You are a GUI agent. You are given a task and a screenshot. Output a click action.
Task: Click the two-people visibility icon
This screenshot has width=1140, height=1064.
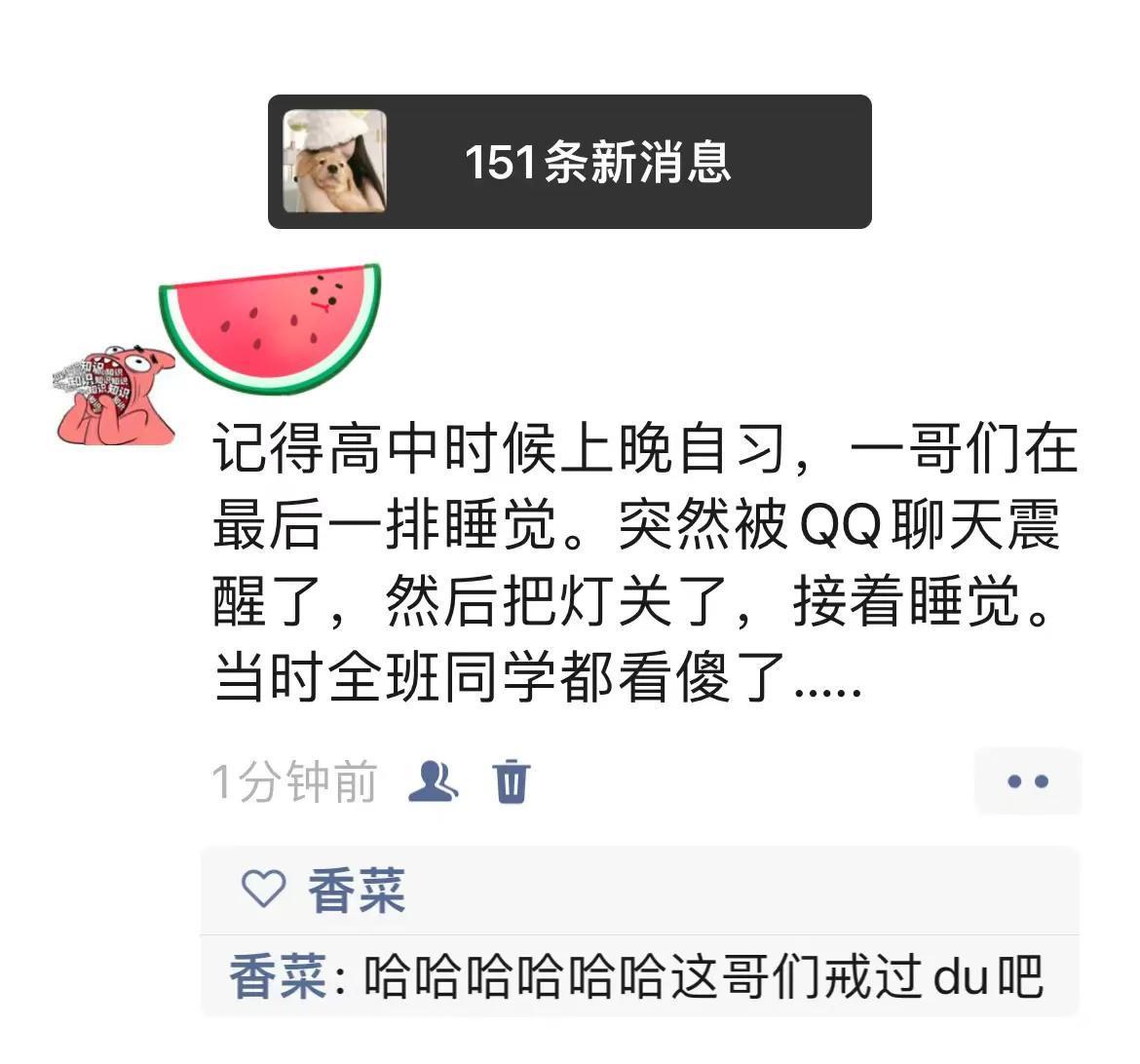click(434, 781)
